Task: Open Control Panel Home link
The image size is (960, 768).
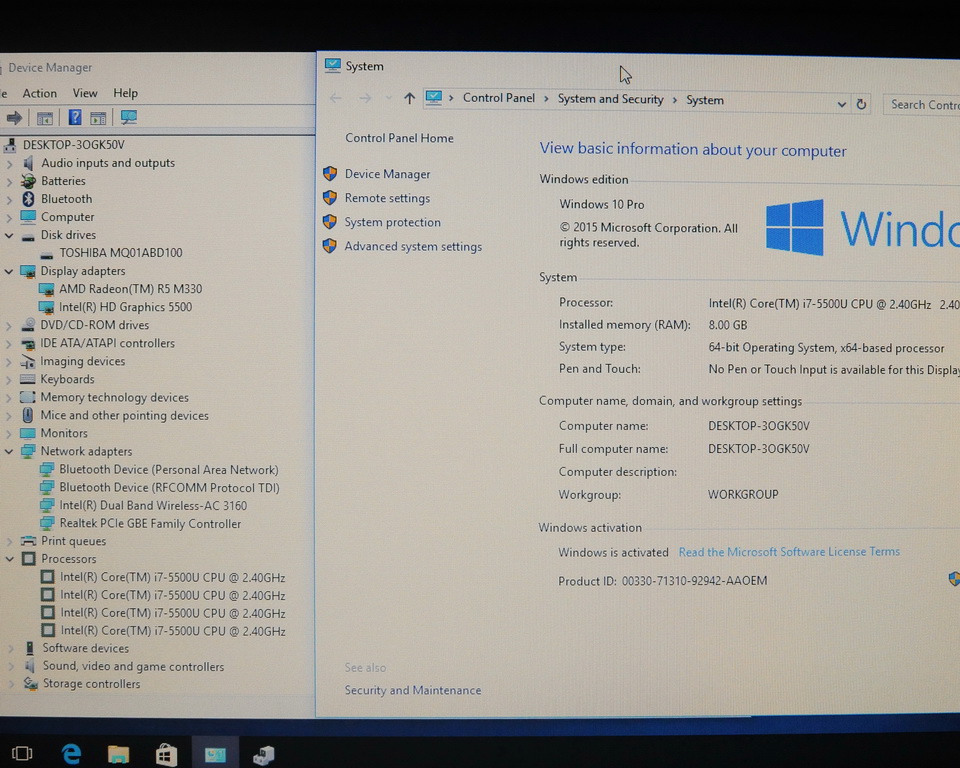Action: (399, 138)
